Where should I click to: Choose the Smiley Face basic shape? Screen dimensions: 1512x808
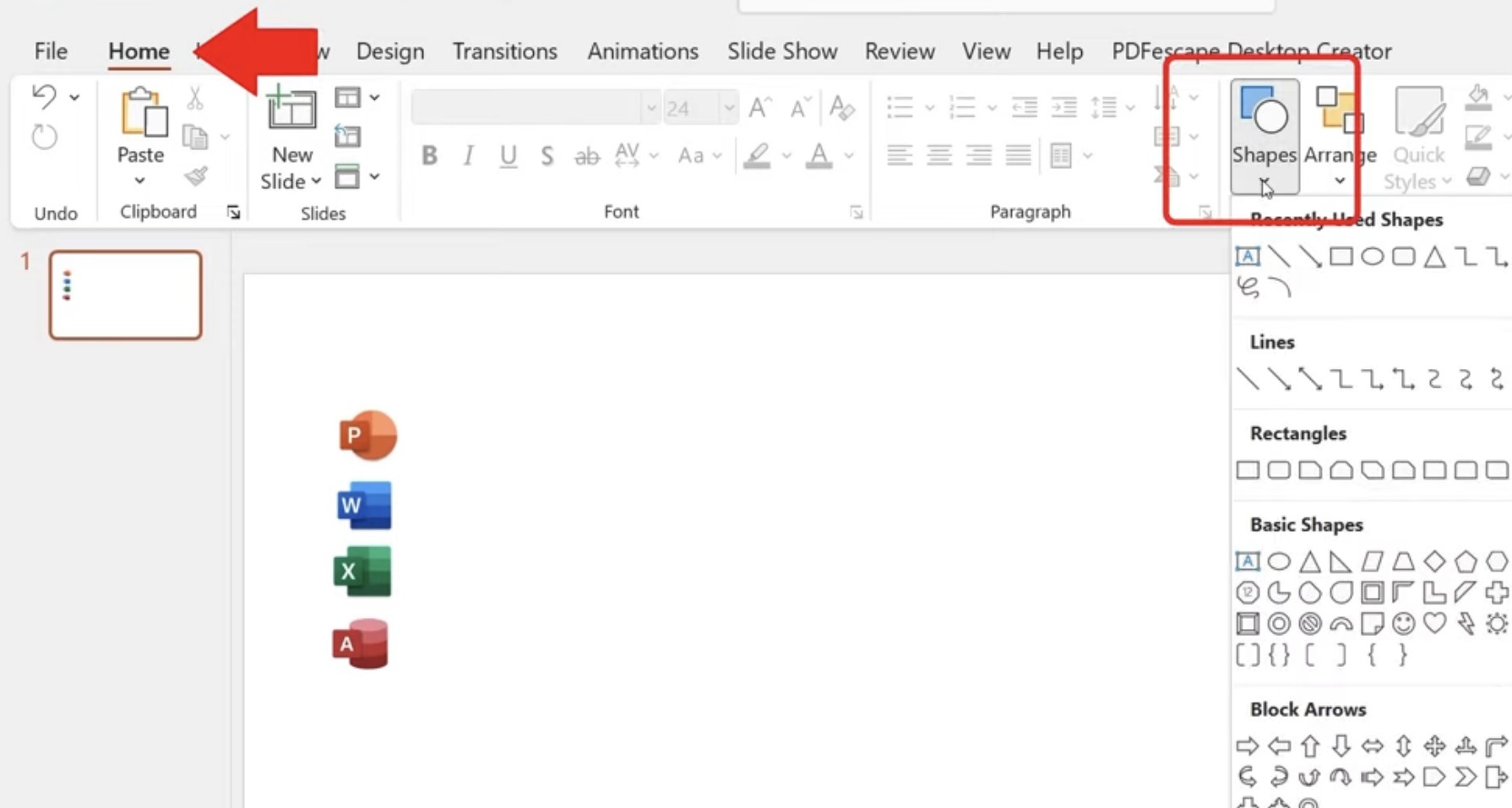[1403, 623]
